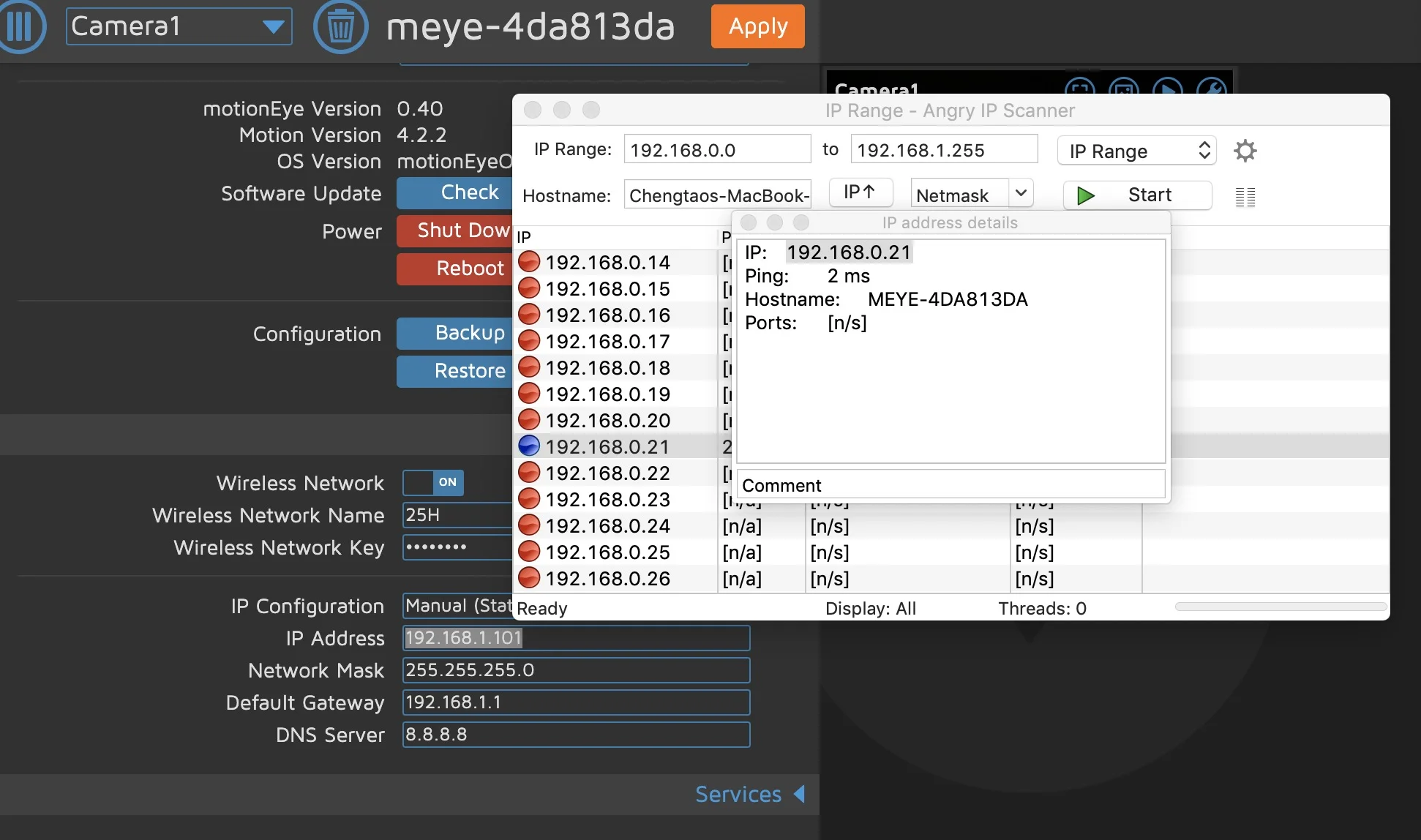The height and width of the screenshot is (840, 1421).
Task: Click the red status icon for 192.168.0.23
Action: point(529,499)
